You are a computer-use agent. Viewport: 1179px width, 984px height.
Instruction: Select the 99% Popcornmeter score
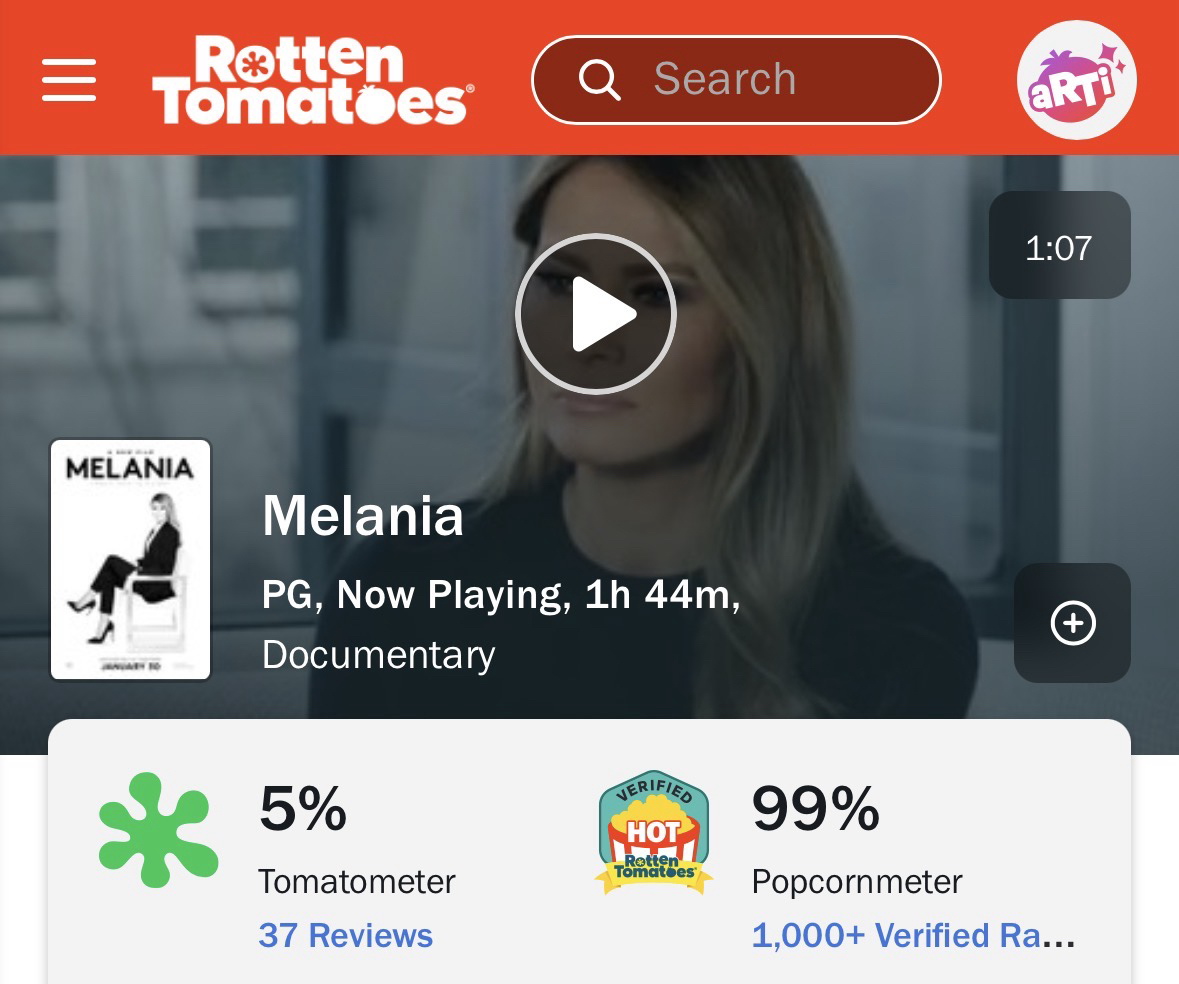[x=816, y=809]
